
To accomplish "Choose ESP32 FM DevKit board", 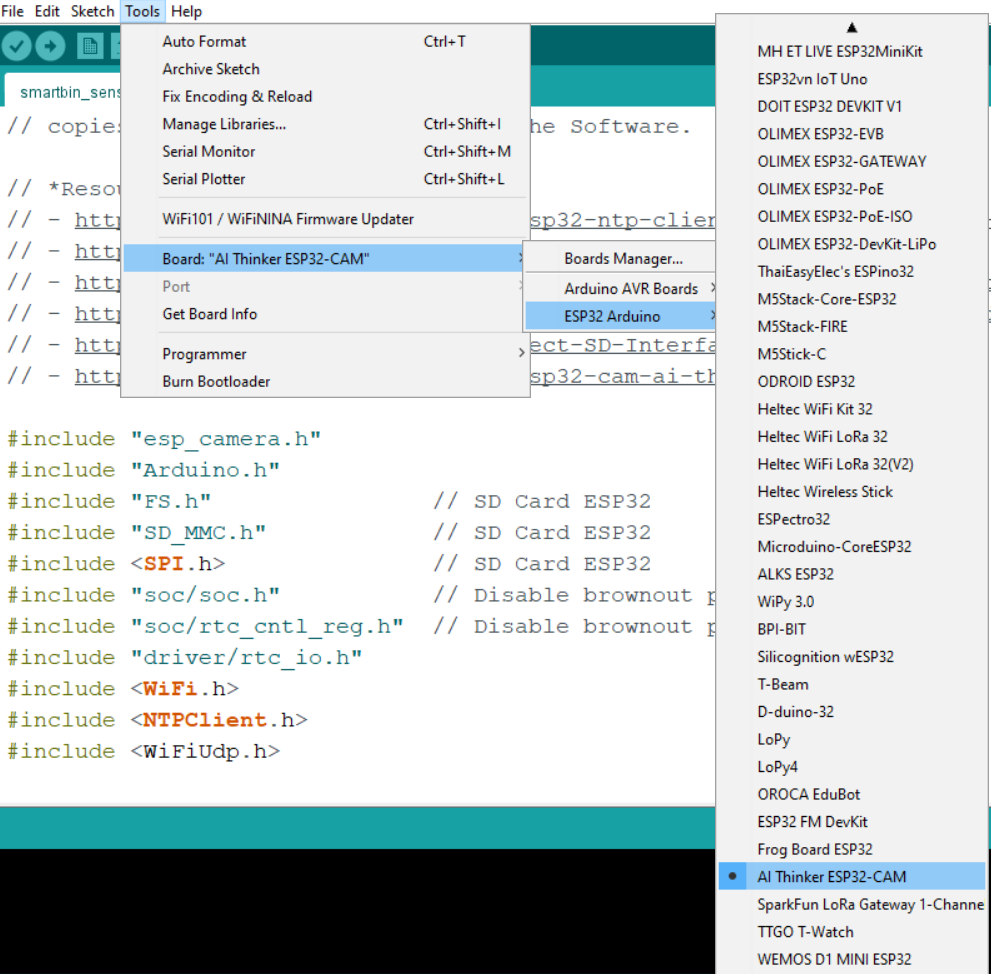I will (x=851, y=822).
